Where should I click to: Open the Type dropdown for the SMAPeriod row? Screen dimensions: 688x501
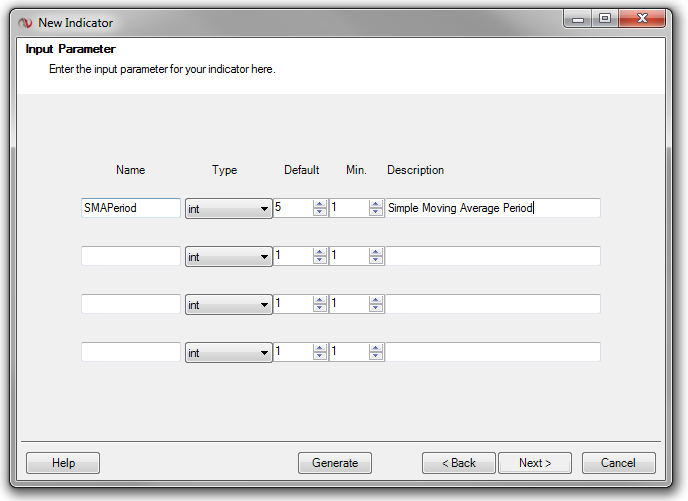(x=229, y=208)
